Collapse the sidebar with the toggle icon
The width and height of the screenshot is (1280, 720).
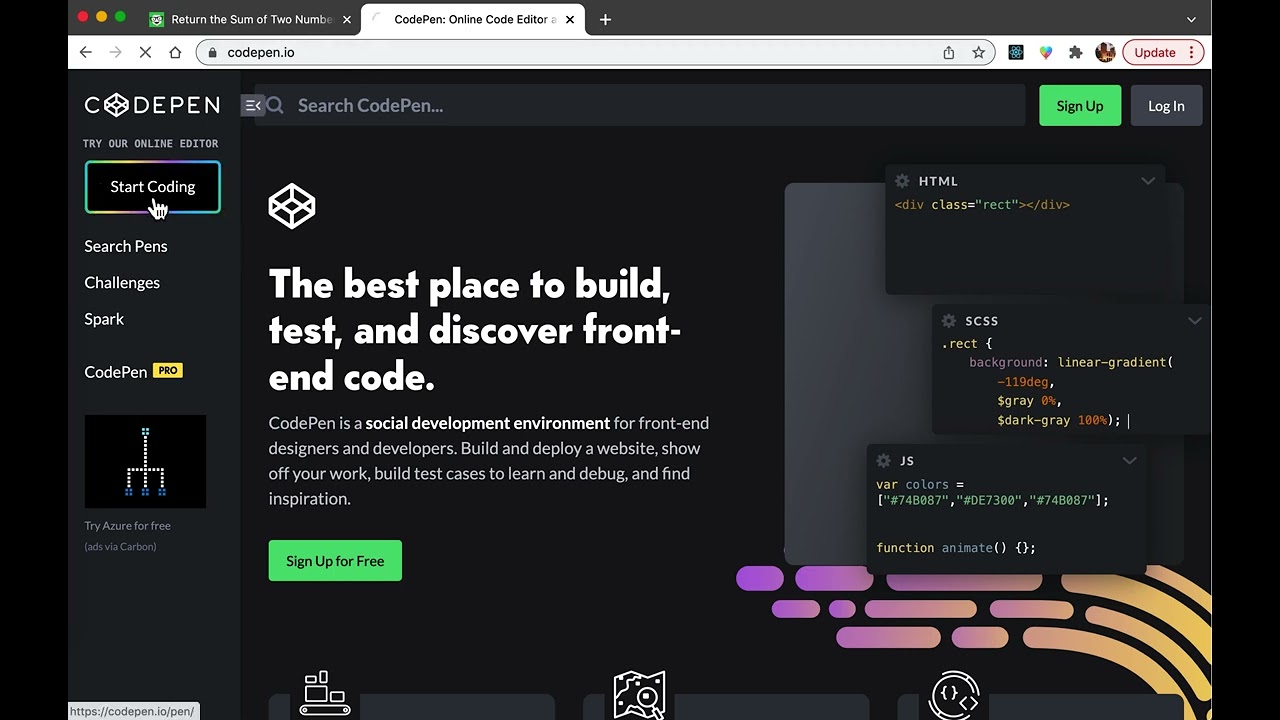[x=253, y=105]
